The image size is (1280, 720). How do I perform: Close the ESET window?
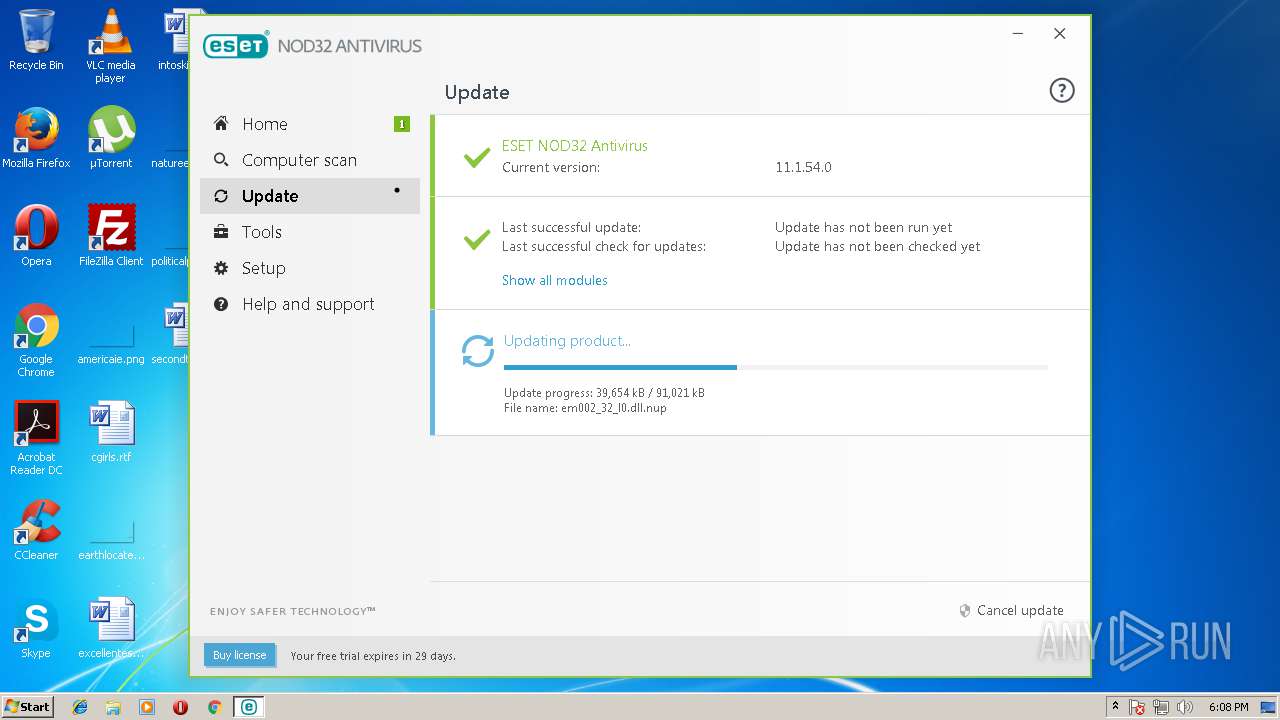pyautogui.click(x=1060, y=34)
